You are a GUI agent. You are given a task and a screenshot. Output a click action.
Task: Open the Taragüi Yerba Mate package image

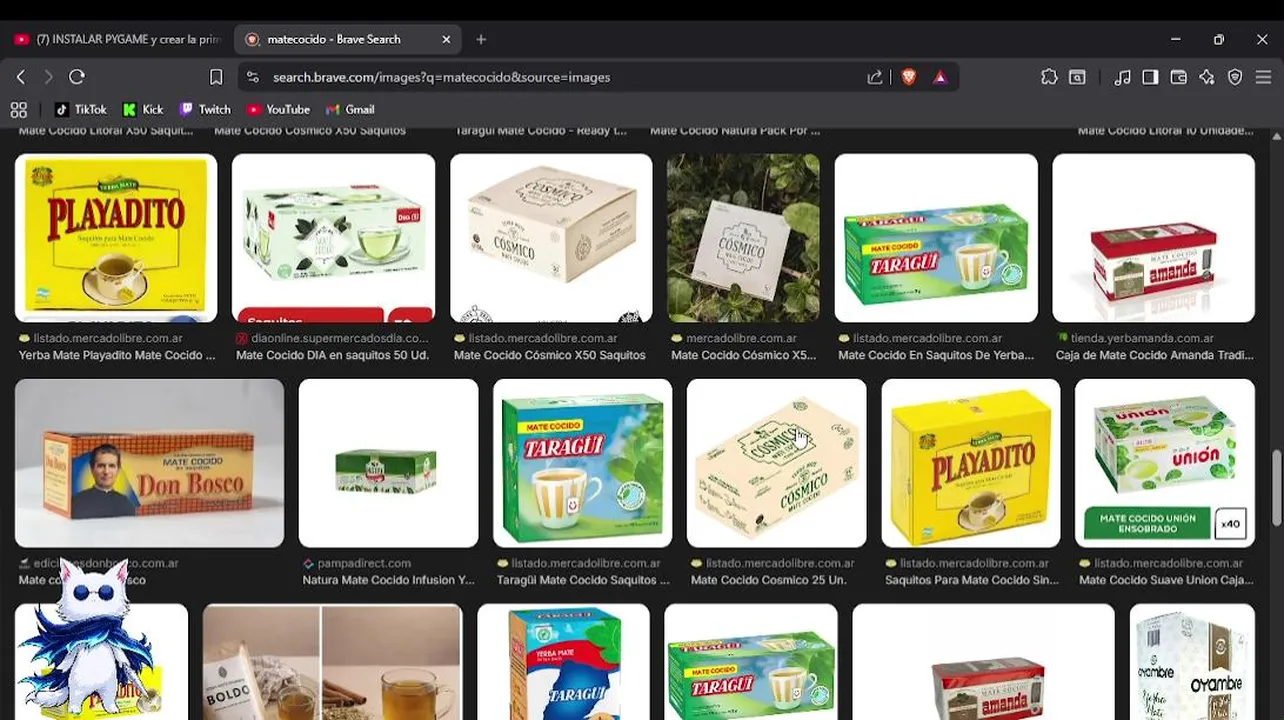tap(563, 662)
